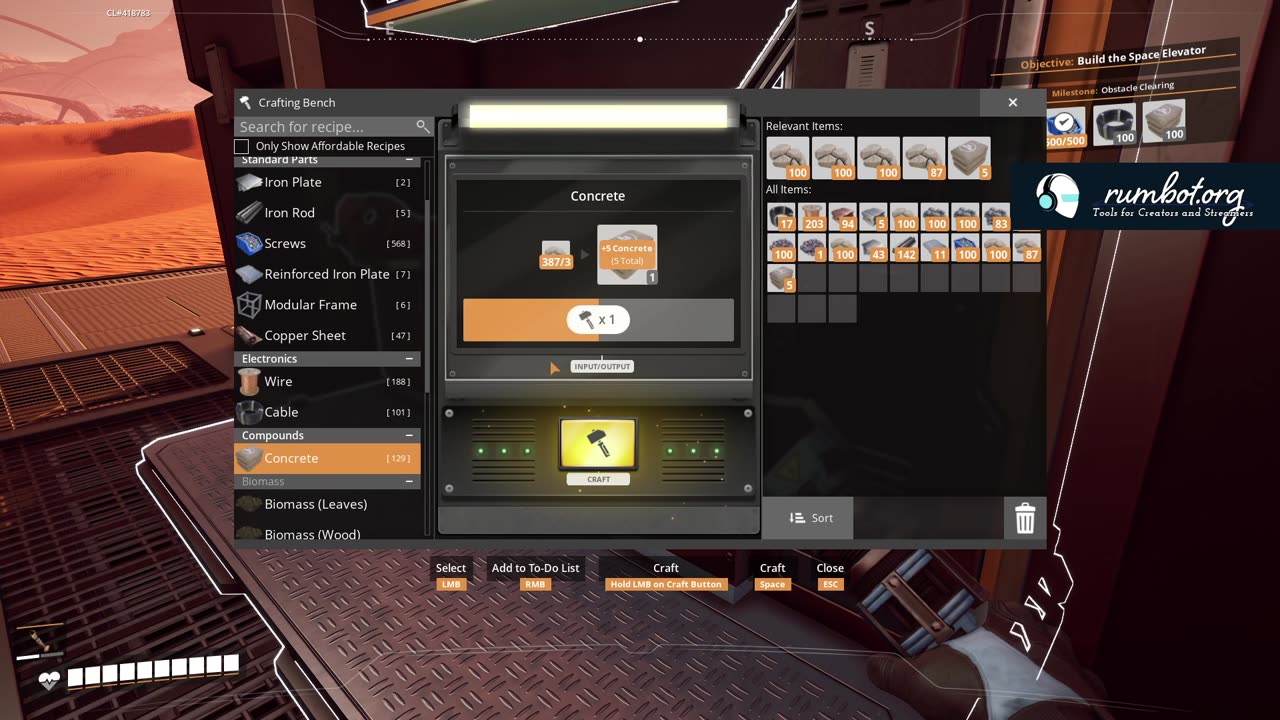
Task: Select limestone stack of 87 under Relevant Items
Action: [x=924, y=158]
